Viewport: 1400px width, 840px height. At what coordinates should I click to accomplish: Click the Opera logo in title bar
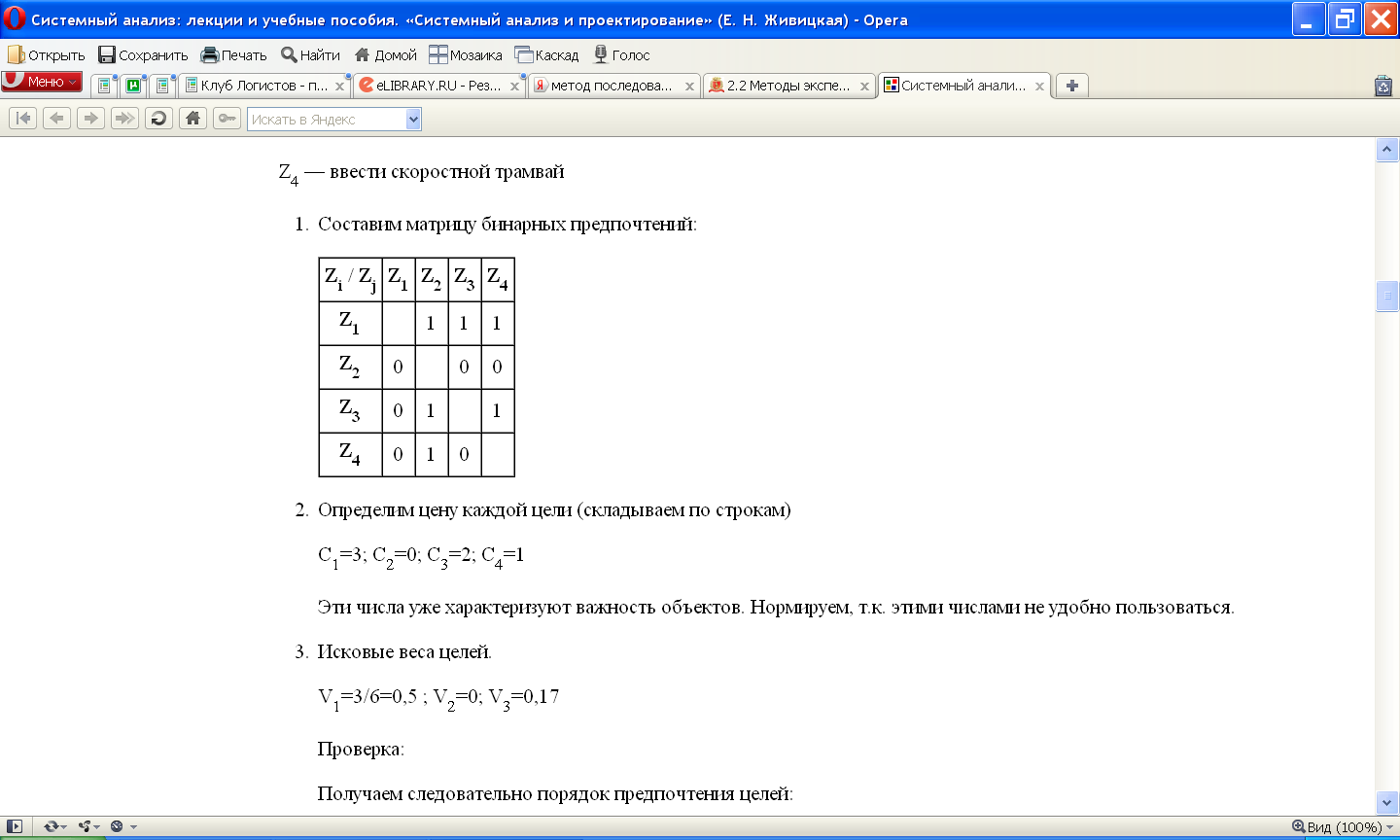pyautogui.click(x=15, y=18)
